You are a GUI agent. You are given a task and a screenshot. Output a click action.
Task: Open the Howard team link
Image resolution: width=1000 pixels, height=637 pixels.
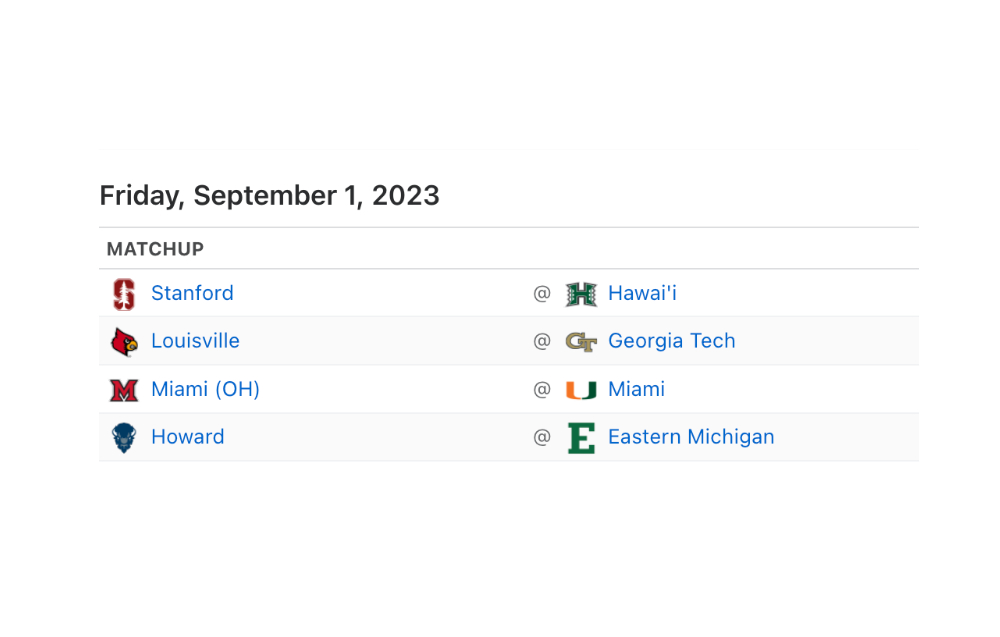pyautogui.click(x=188, y=437)
